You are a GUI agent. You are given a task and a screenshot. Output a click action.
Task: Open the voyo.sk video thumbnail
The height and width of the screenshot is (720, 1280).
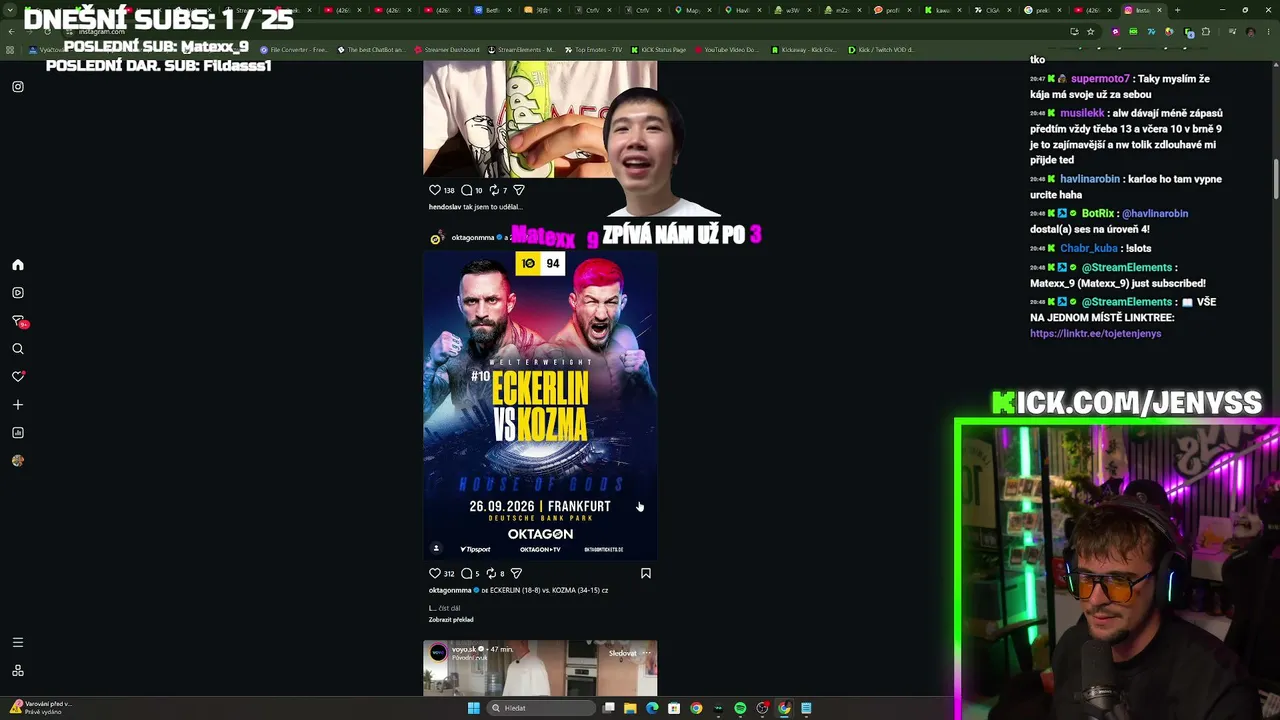540,668
